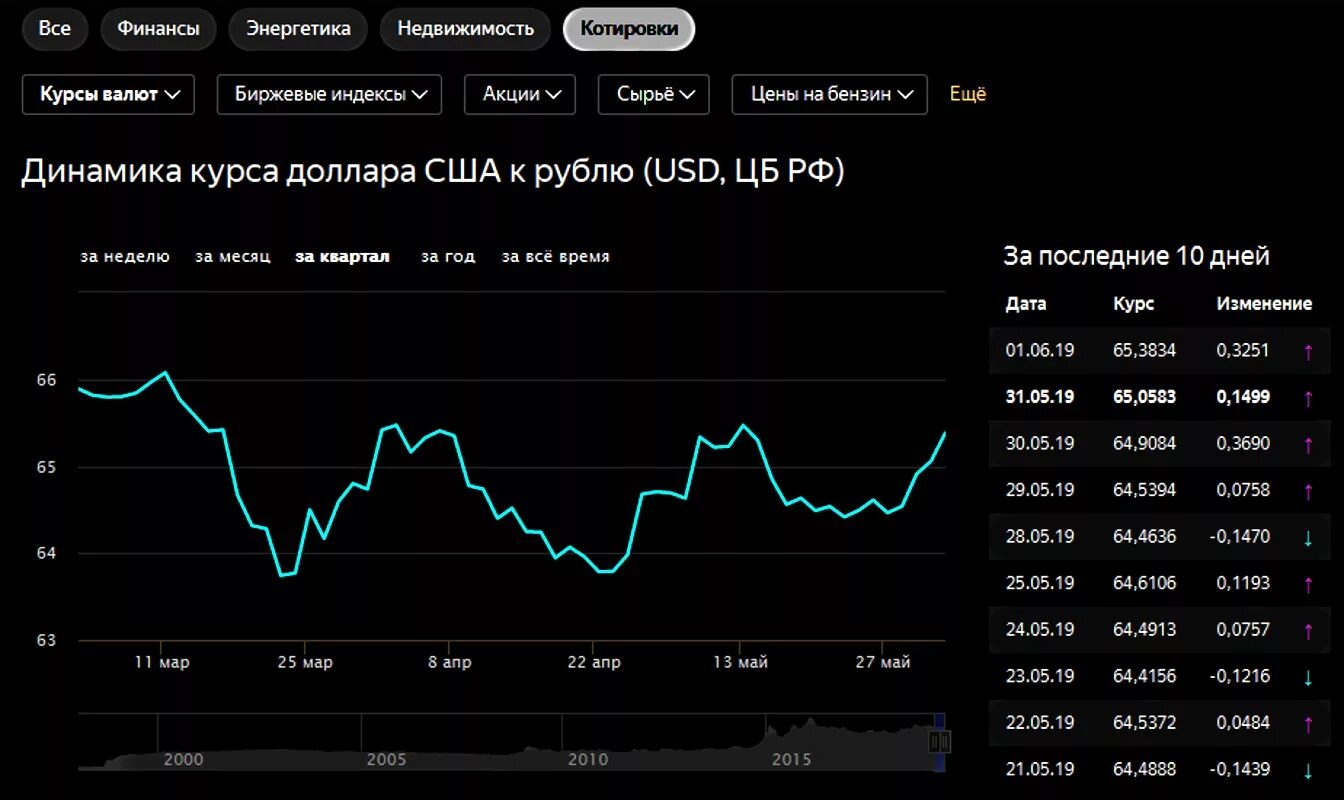Image resolution: width=1344 pixels, height=800 pixels.
Task: Click the up arrow in the 25.05.19 row
Action: 1308,584
